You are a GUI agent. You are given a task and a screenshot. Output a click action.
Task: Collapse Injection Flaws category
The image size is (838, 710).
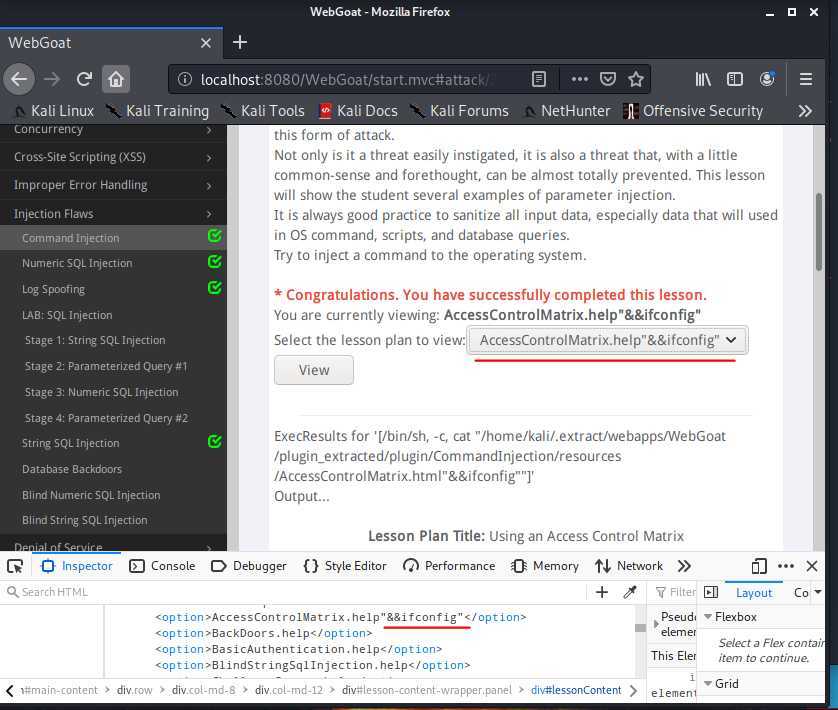tap(113, 214)
